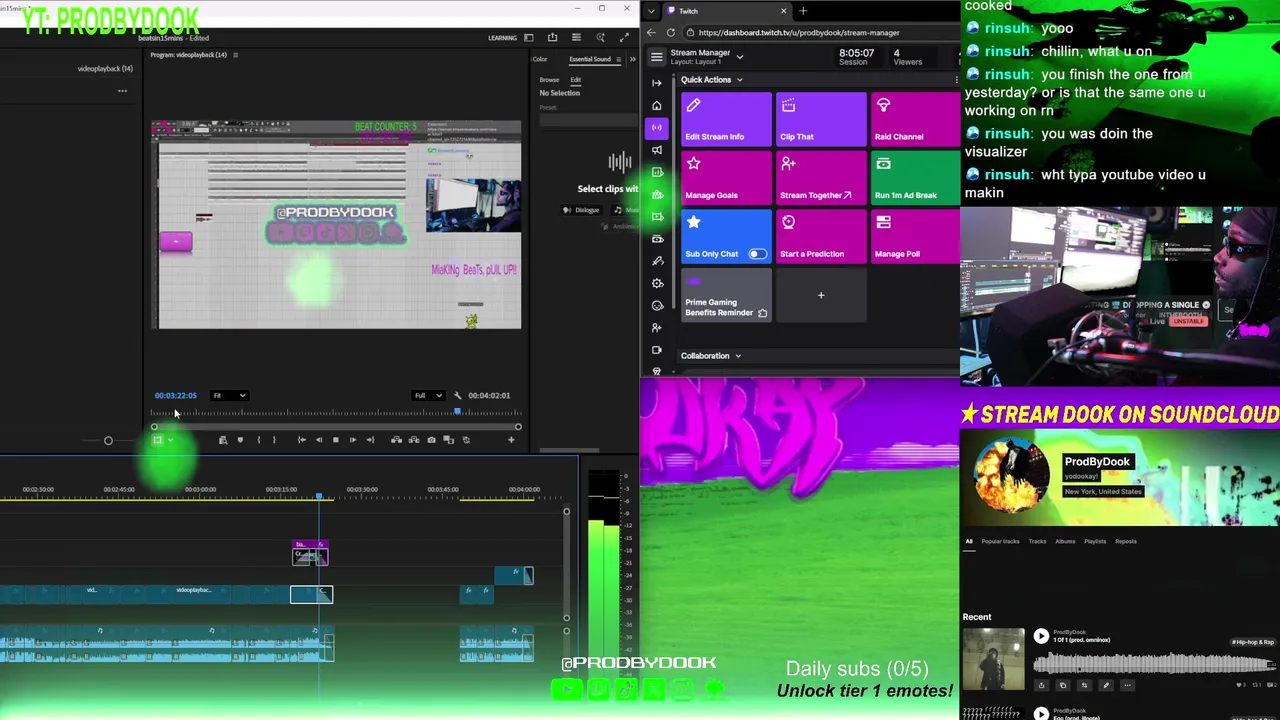Go to In point in Premiere transport

301,440
